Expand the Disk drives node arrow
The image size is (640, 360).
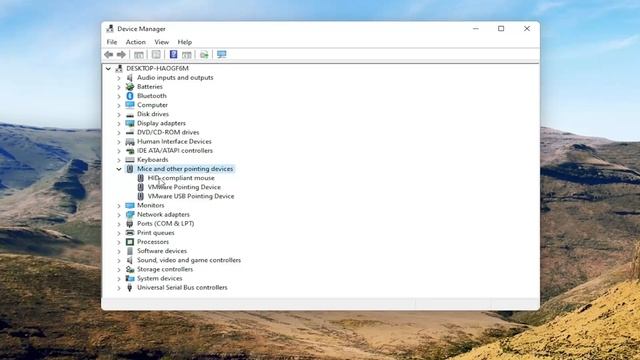click(119, 114)
